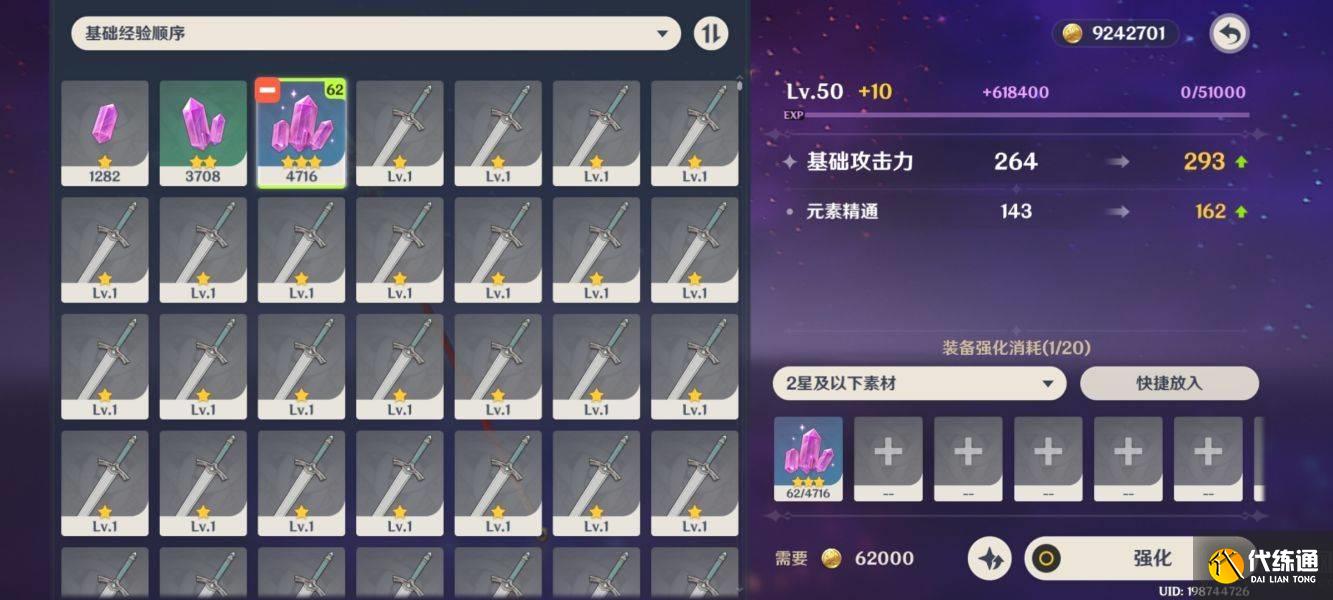Remove selected three-star ore with red minus
Viewport: 1333px width, 600px height.
(x=267, y=91)
